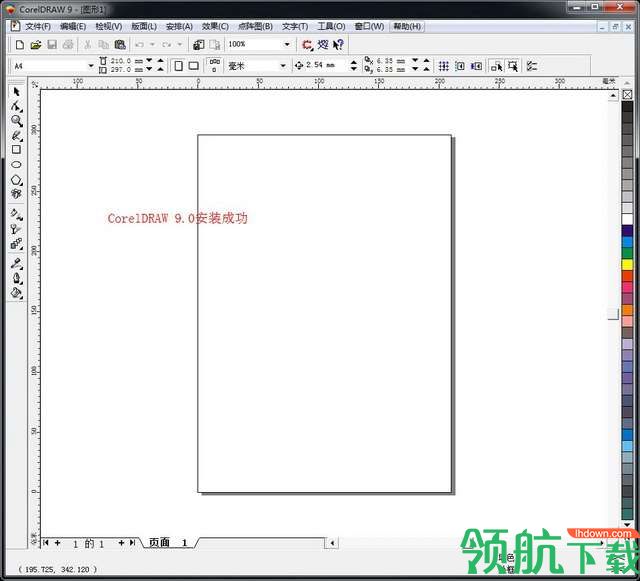This screenshot has height=581, width=640.
Task: Activate the Zoom magnifier tool
Action: coord(16,121)
